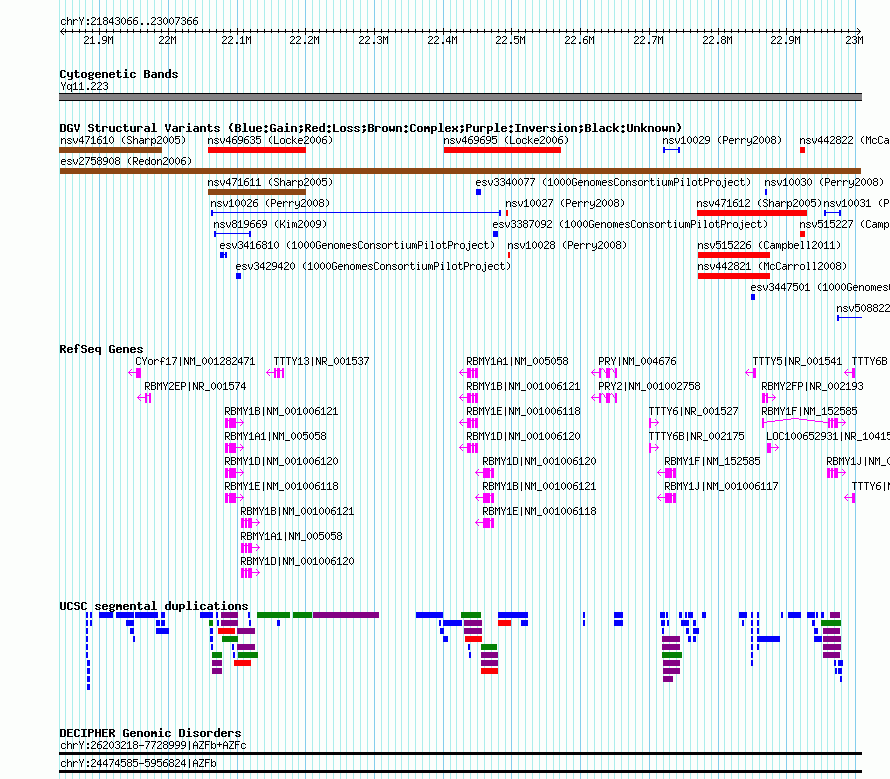Click the nsv10026 (Perry2008) long blue line
Viewport: 890px width, 779px height.
click(x=356, y=213)
